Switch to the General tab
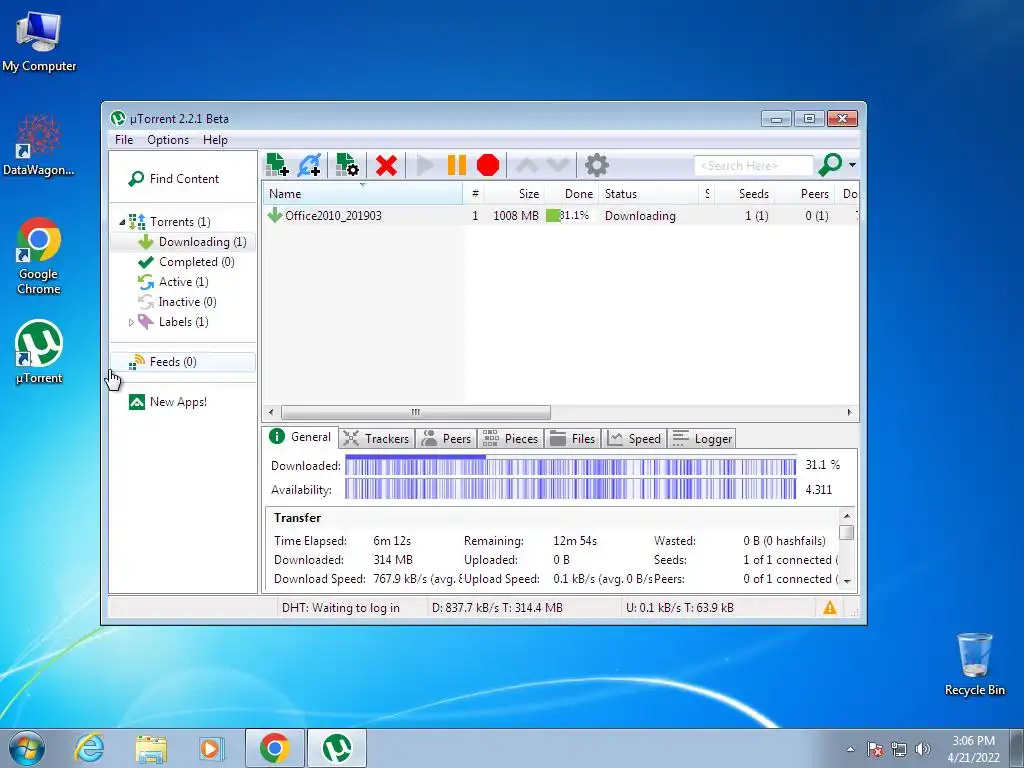The image size is (1024, 768). [300, 437]
